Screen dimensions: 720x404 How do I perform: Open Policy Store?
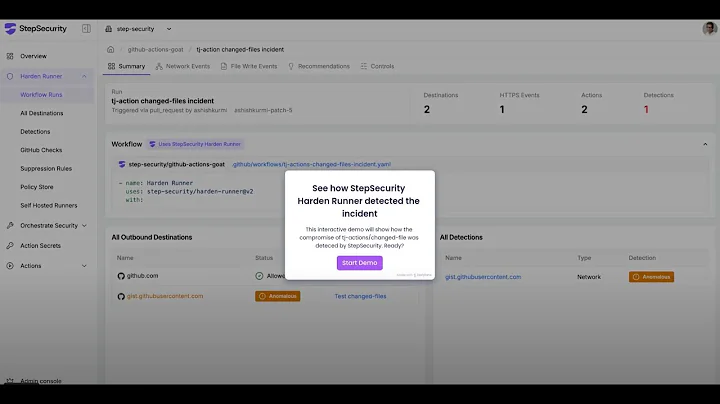point(37,187)
